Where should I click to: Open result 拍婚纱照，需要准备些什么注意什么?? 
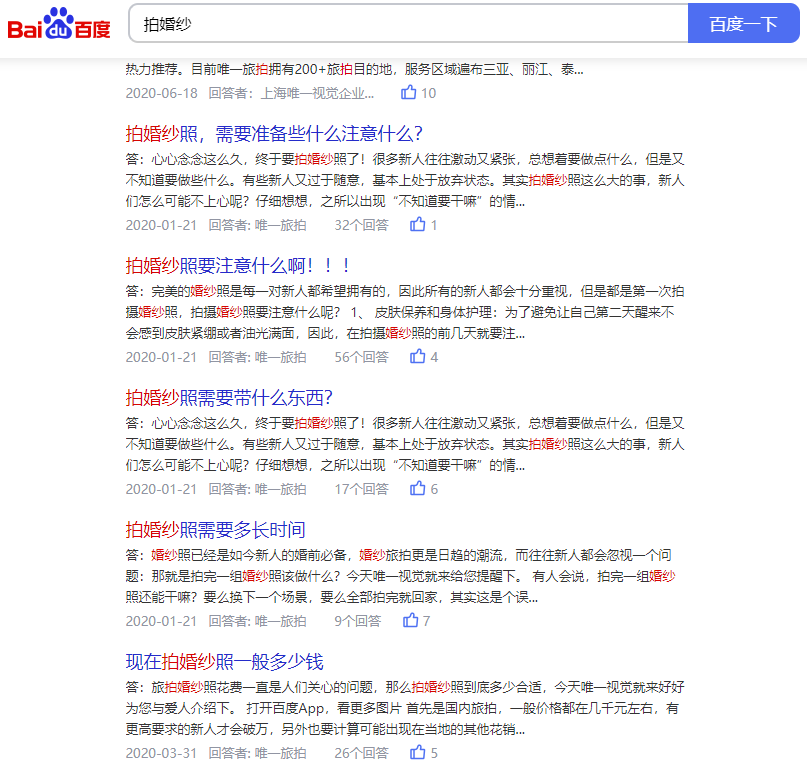coord(274,134)
